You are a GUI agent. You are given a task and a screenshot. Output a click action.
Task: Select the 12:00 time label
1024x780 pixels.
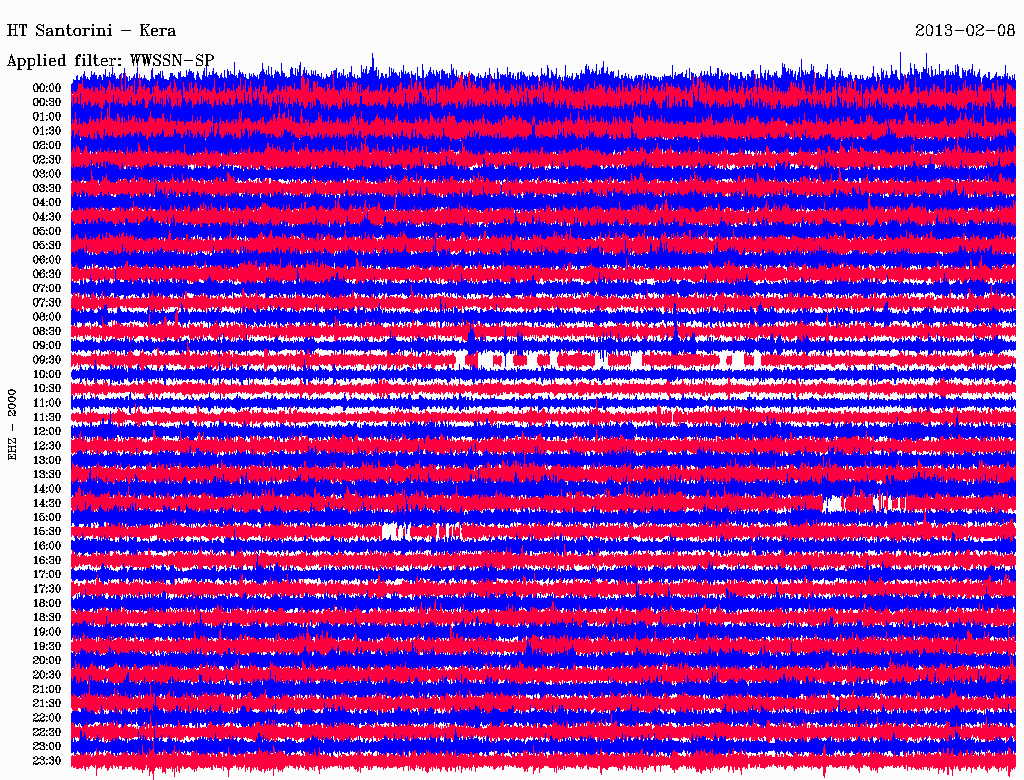(47, 432)
